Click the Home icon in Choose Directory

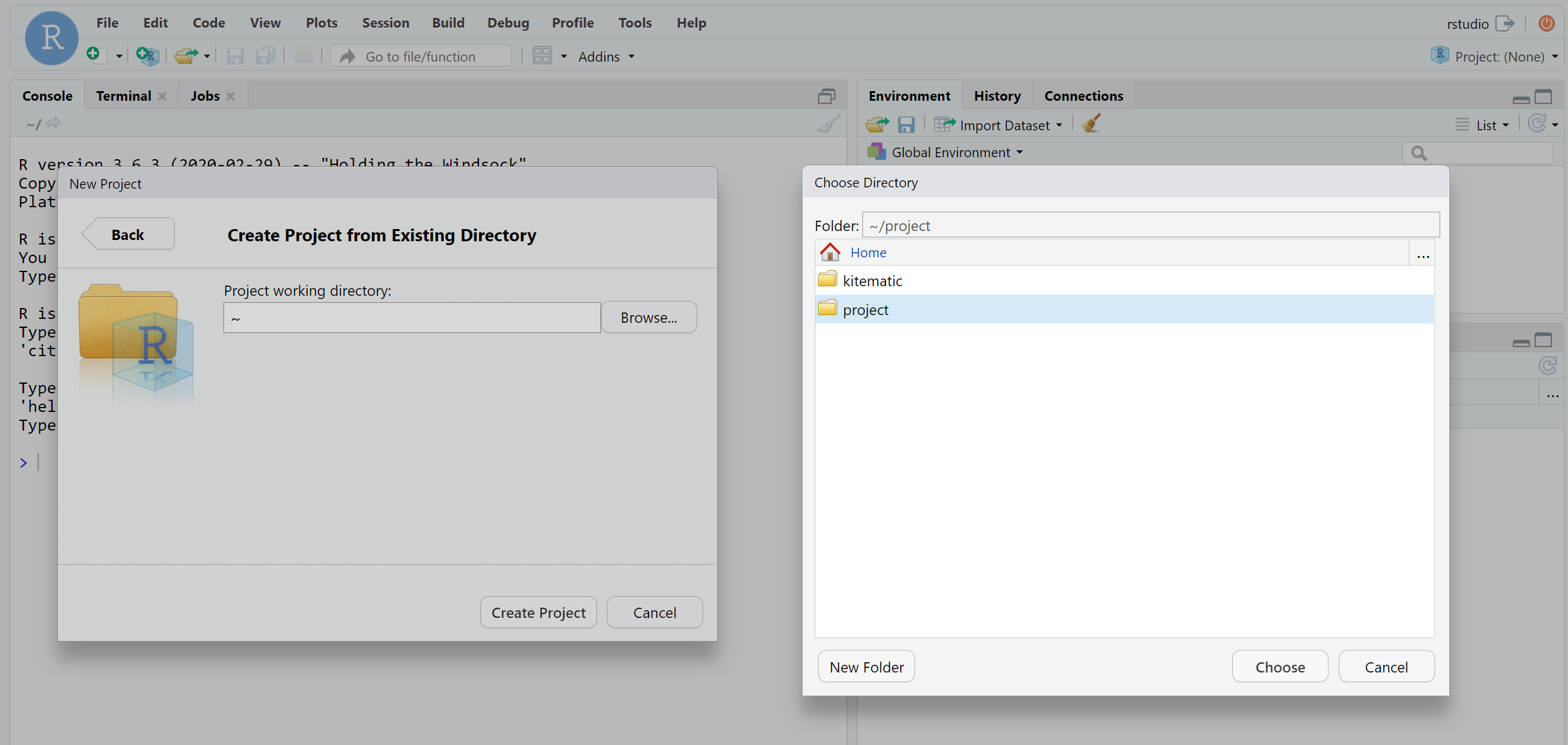(830, 252)
